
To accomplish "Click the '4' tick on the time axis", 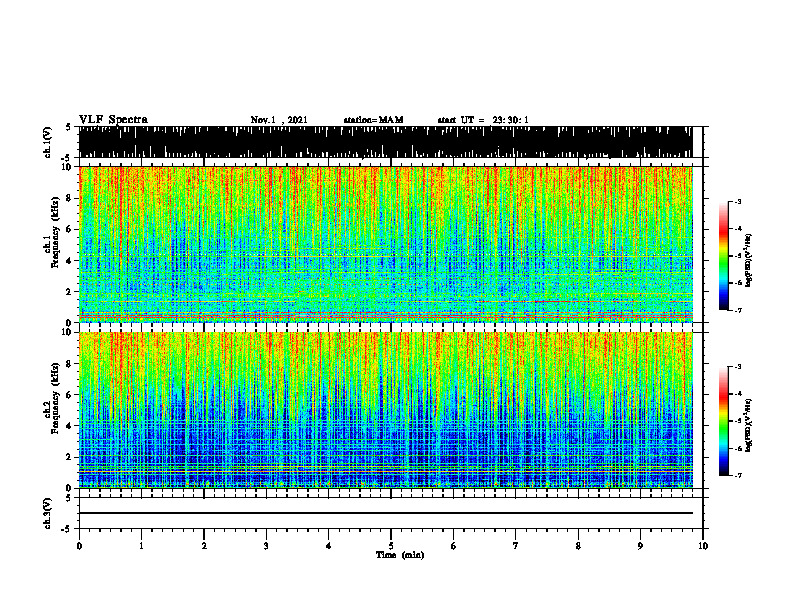I will (329, 546).
